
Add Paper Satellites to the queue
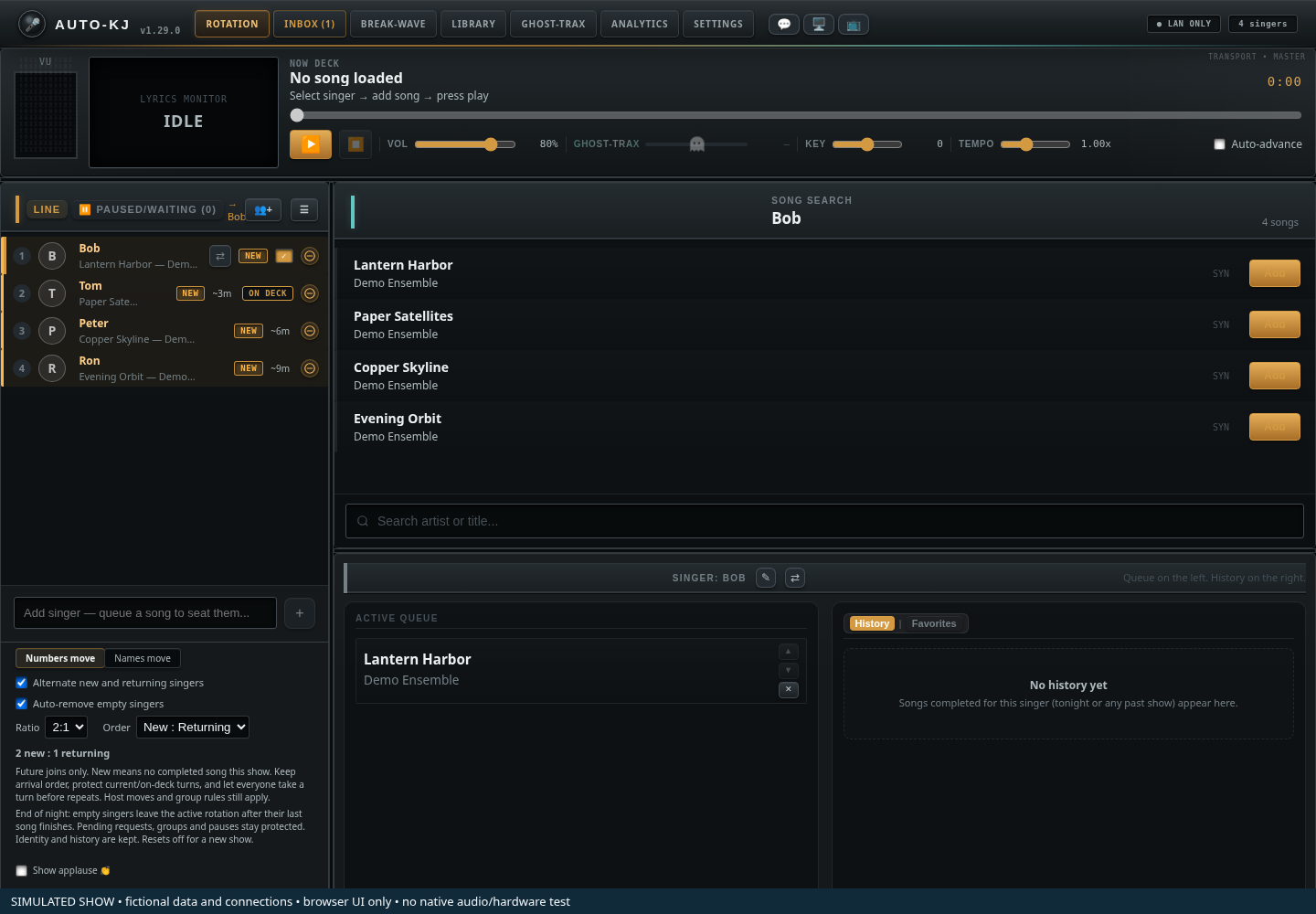(1275, 324)
